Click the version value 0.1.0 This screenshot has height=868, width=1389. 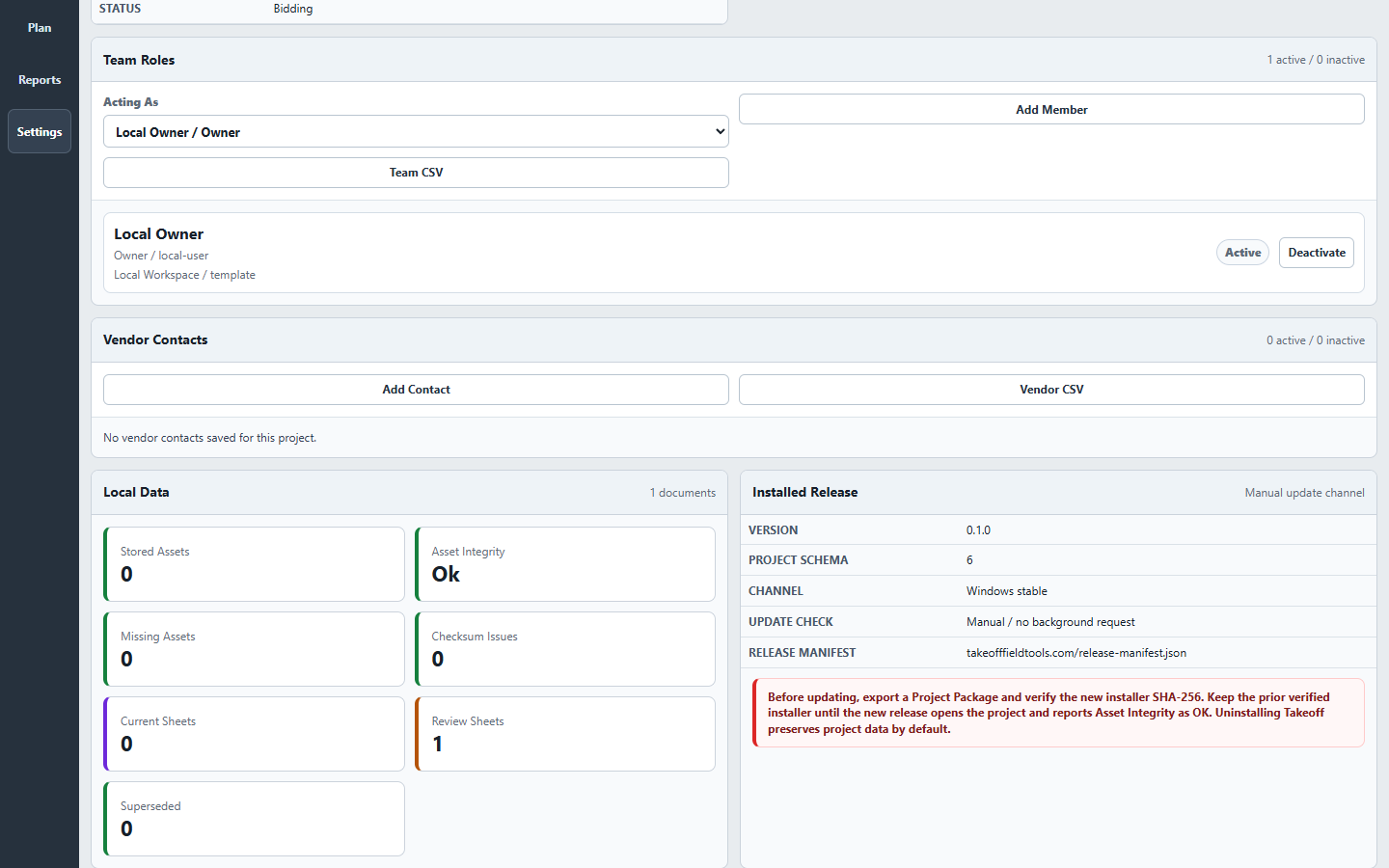click(x=978, y=530)
